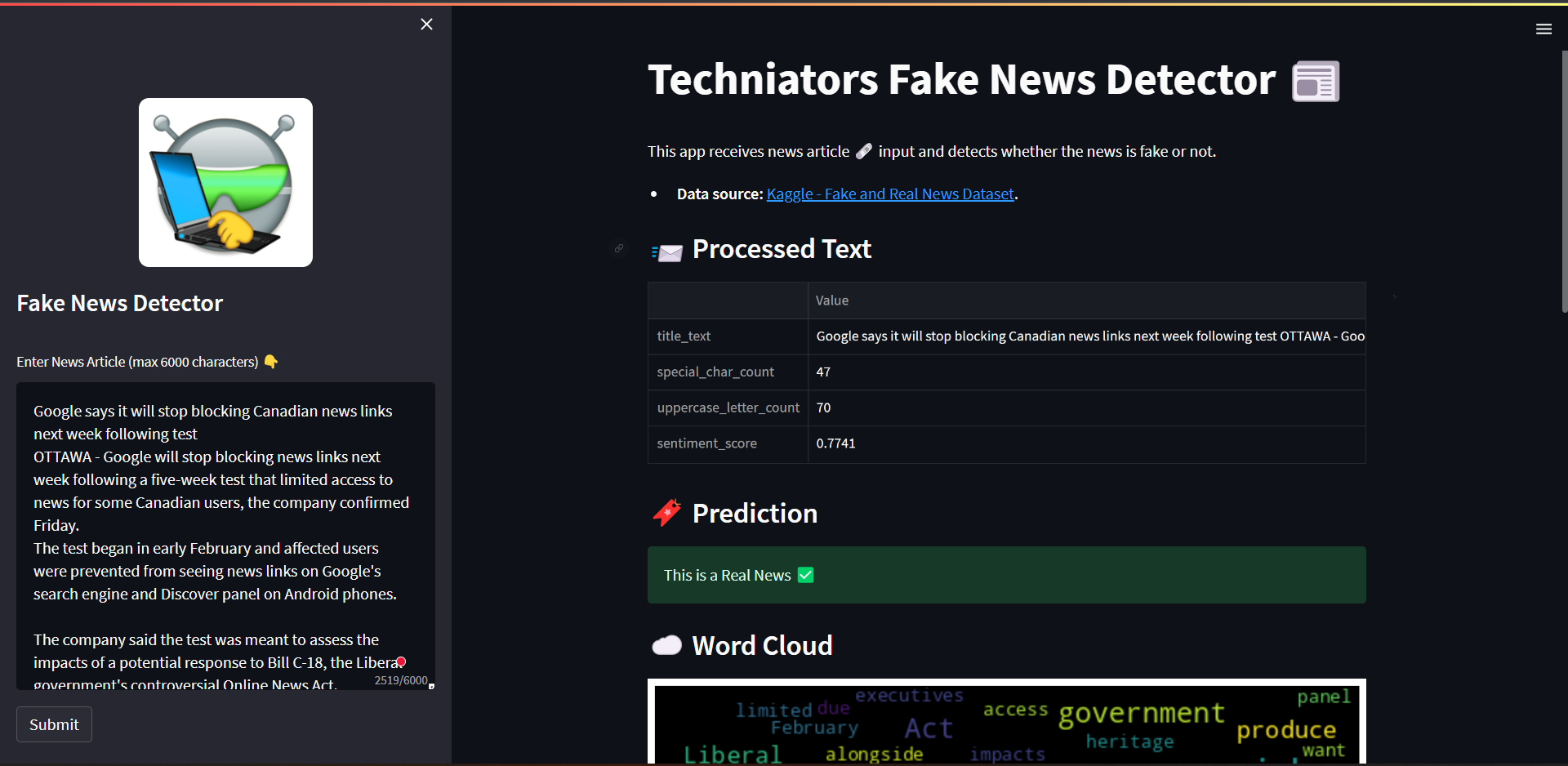The width and height of the screenshot is (1568, 766).
Task: Click the Prediction section heading
Action: click(755, 514)
